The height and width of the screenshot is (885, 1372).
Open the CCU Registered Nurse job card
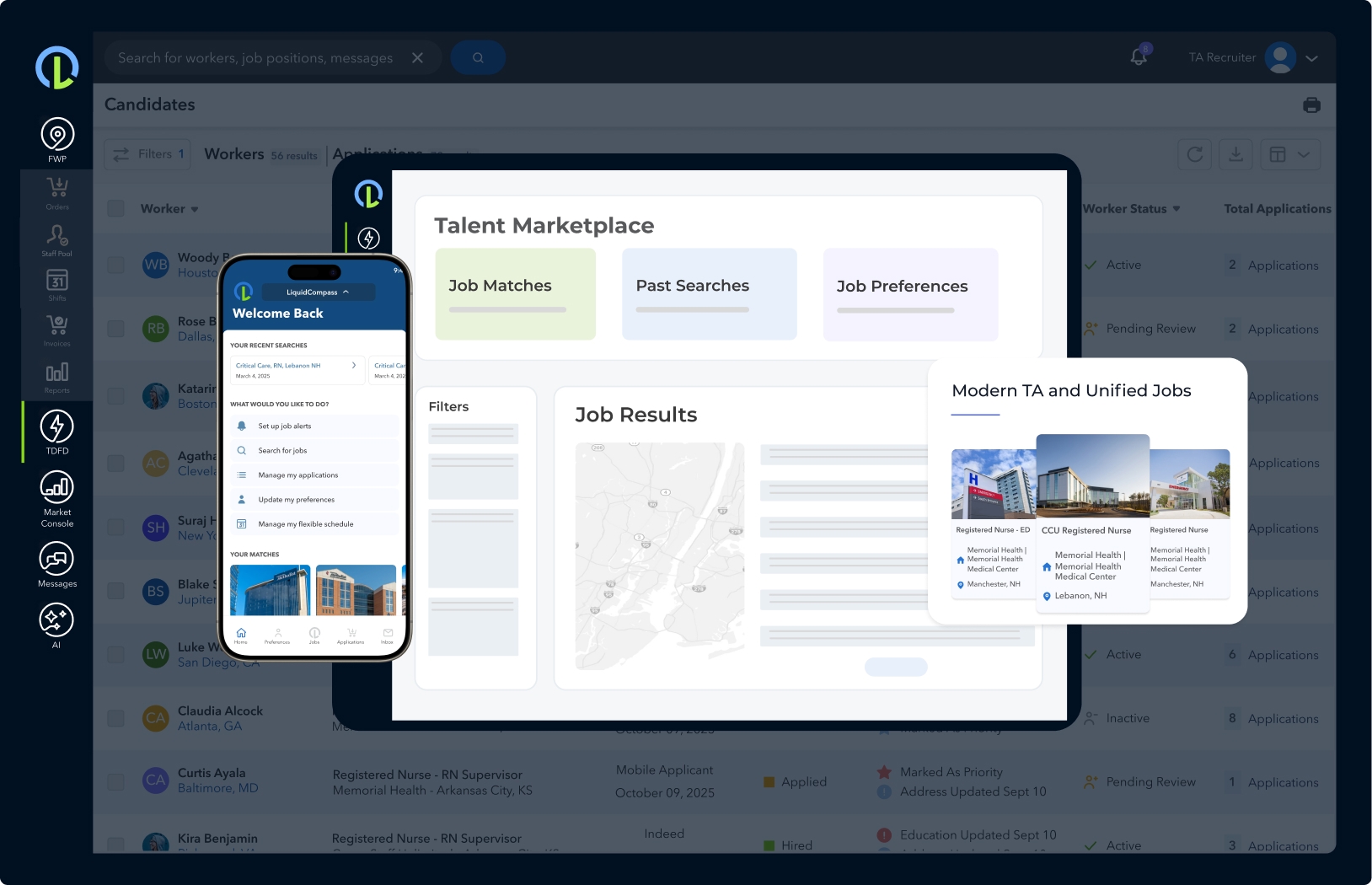coord(1093,523)
